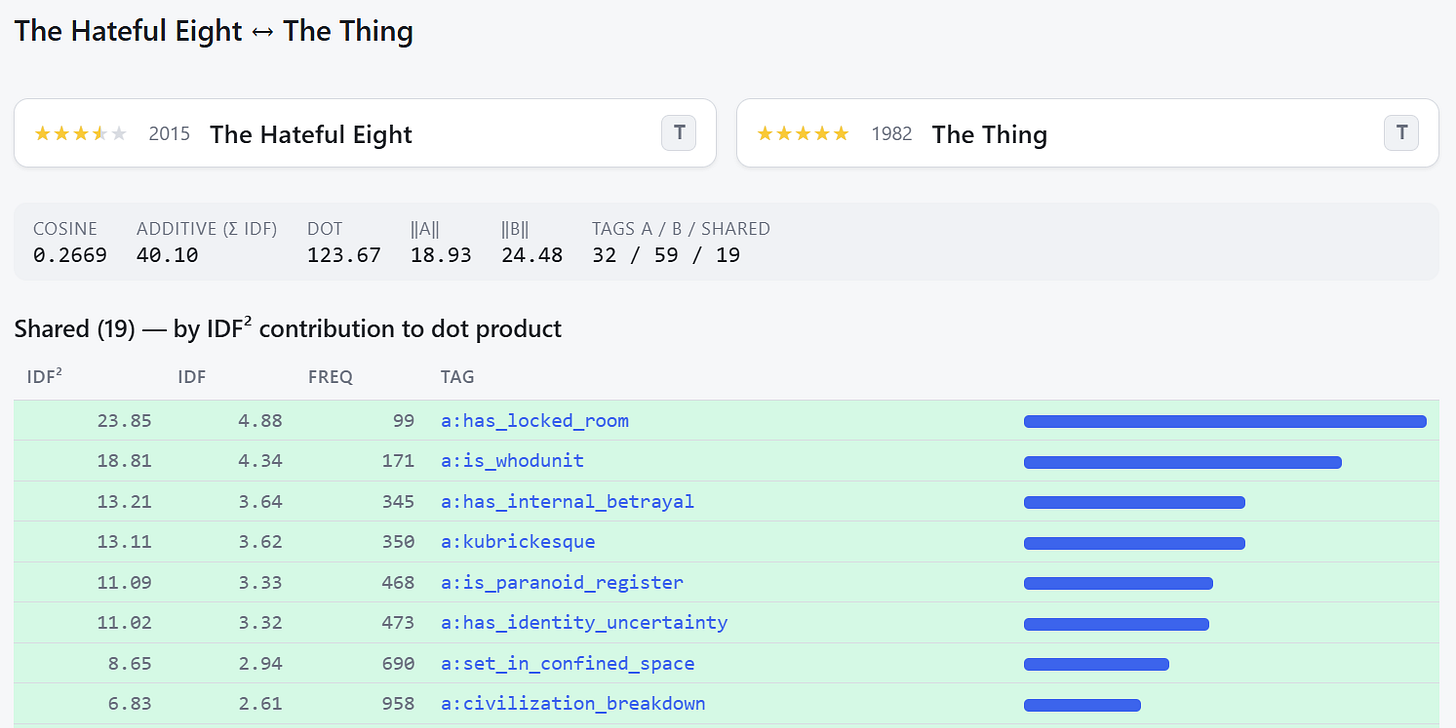Viewport: 1456px width, 728px height.
Task: Click the COSINE value 0.2669
Action: tap(70, 255)
